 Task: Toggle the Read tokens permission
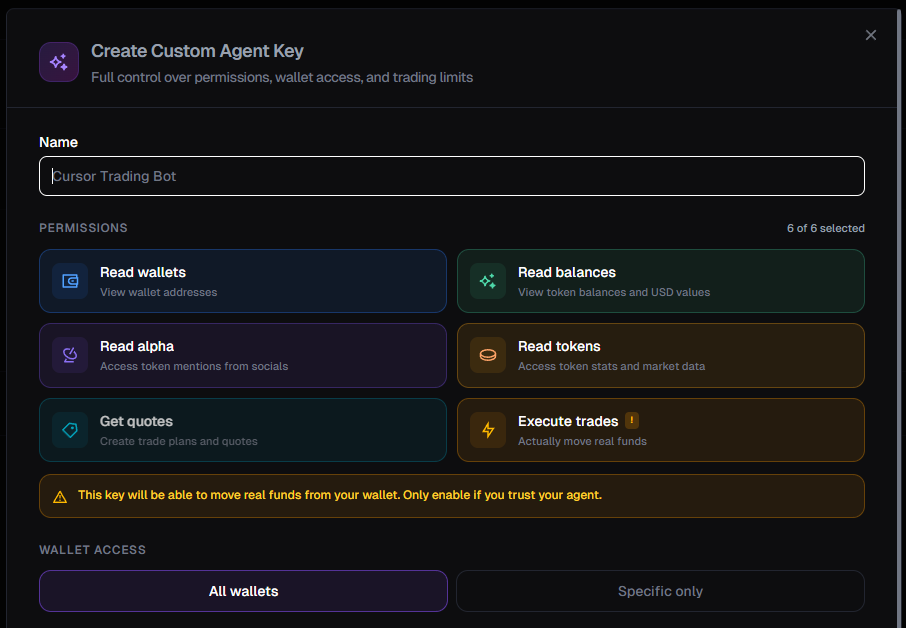pyautogui.click(x=660, y=355)
